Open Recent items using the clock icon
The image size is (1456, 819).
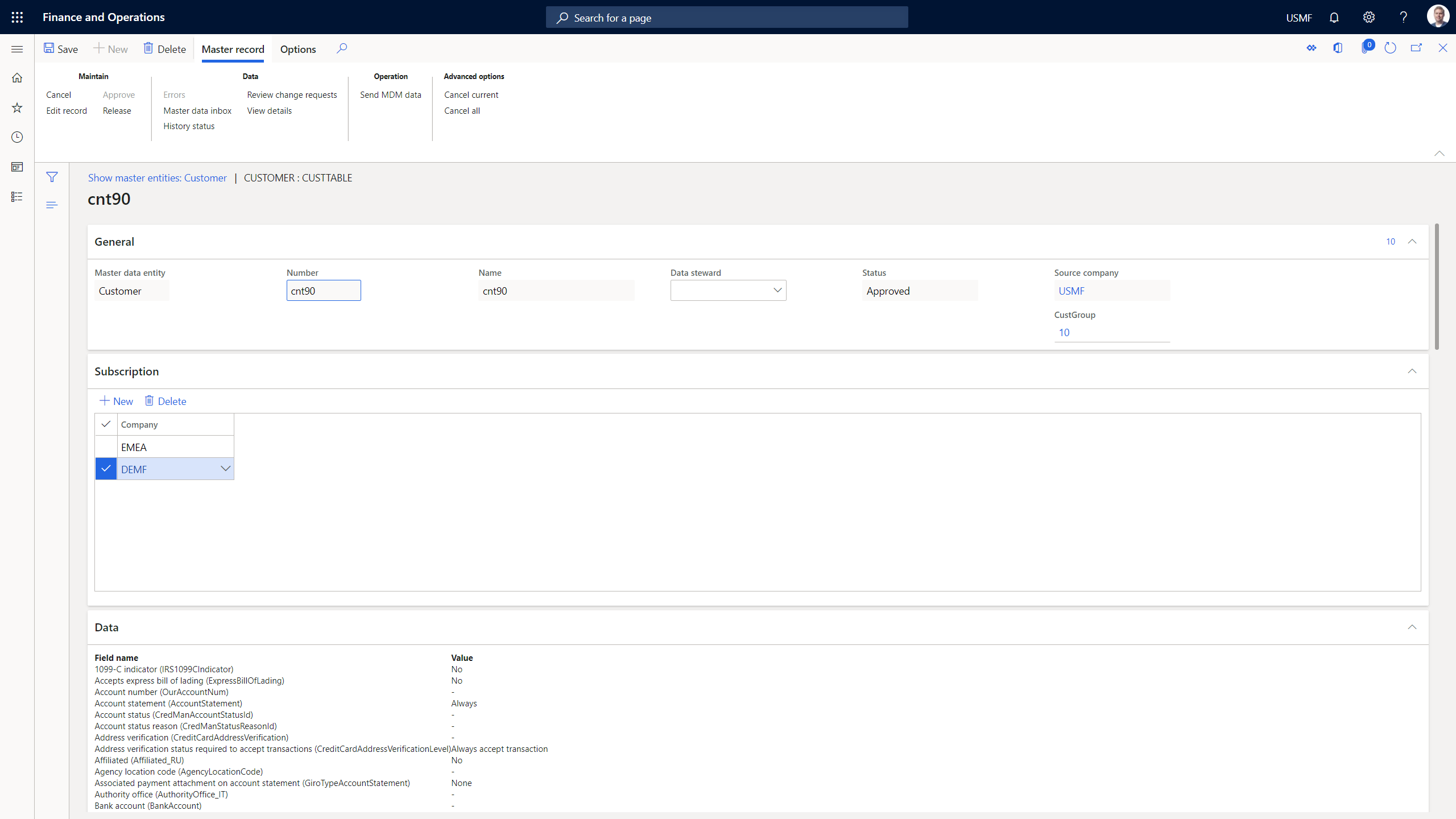tap(17, 136)
